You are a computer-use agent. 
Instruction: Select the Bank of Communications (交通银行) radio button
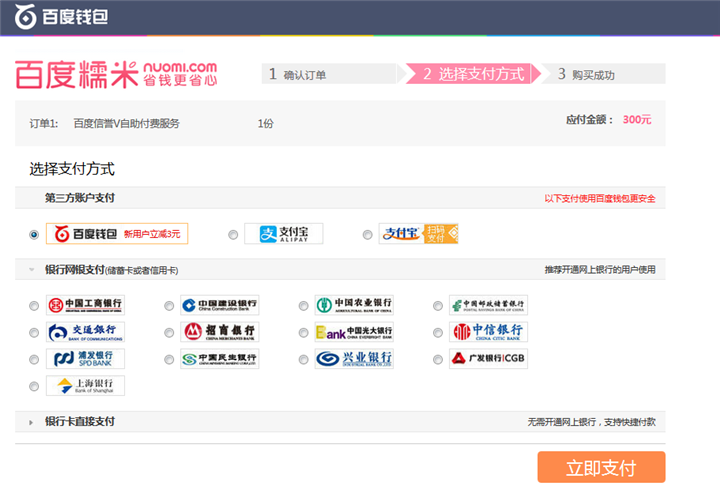pyautogui.click(x=34, y=333)
